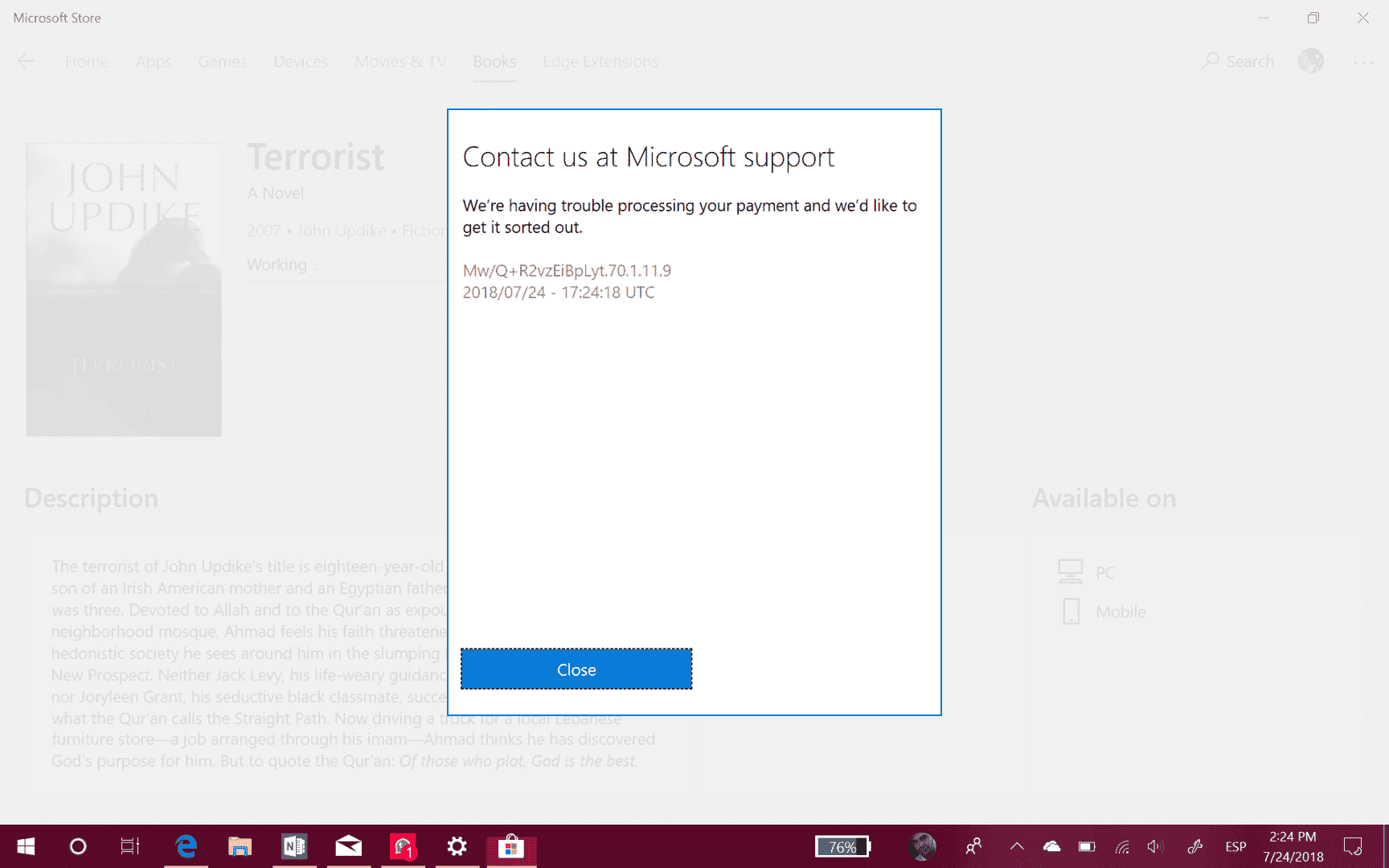Click the Mobile device icon
The image size is (1389, 868).
click(1071, 611)
